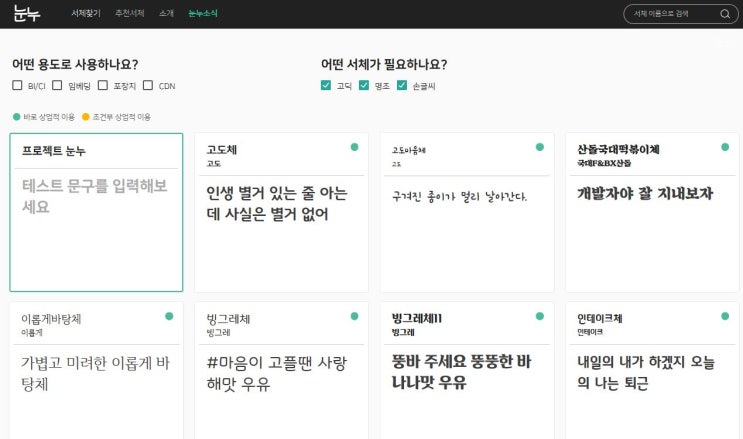Open the 빙그레체II font title
The width and height of the screenshot is (743, 439).
417,319
